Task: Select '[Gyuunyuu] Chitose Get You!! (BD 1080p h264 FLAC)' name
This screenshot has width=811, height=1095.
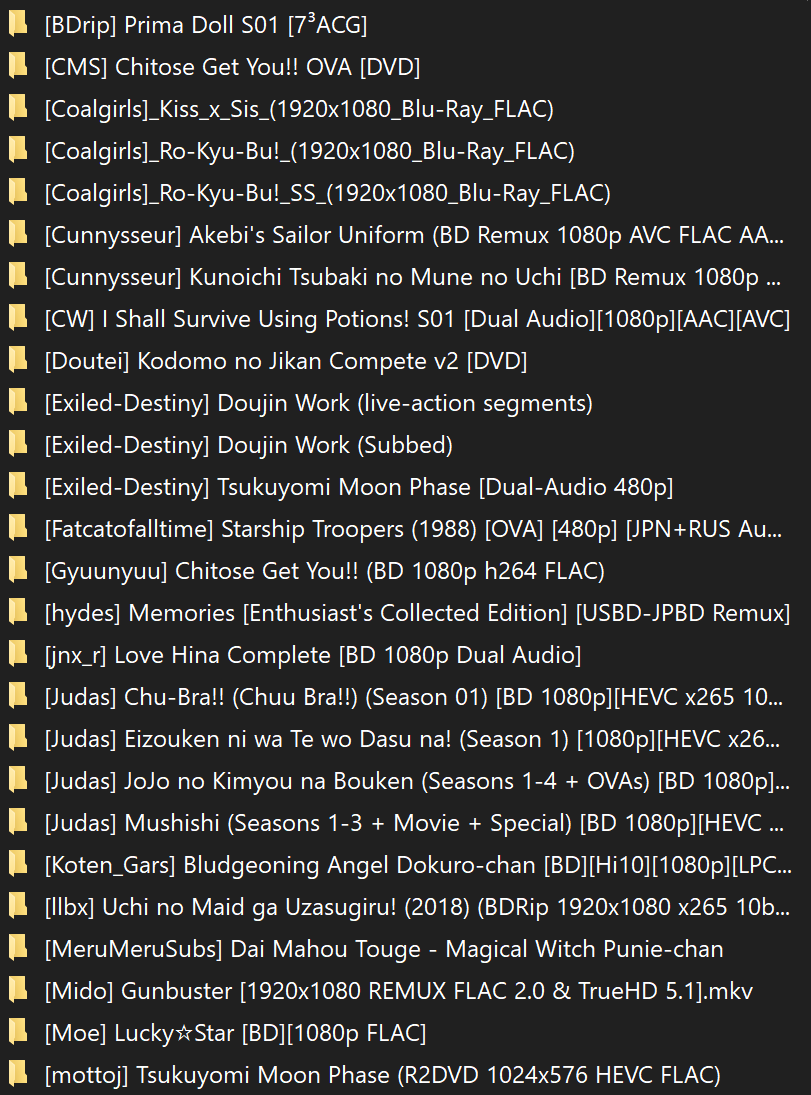Action: [325, 571]
